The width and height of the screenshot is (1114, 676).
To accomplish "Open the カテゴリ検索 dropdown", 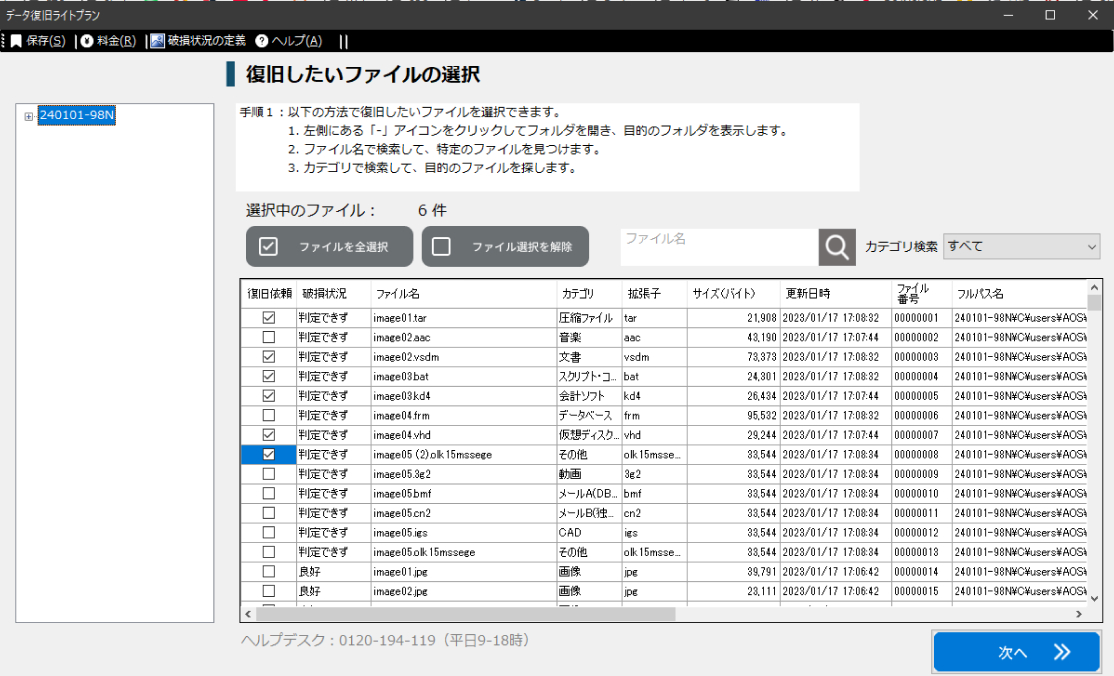I will click(1021, 246).
